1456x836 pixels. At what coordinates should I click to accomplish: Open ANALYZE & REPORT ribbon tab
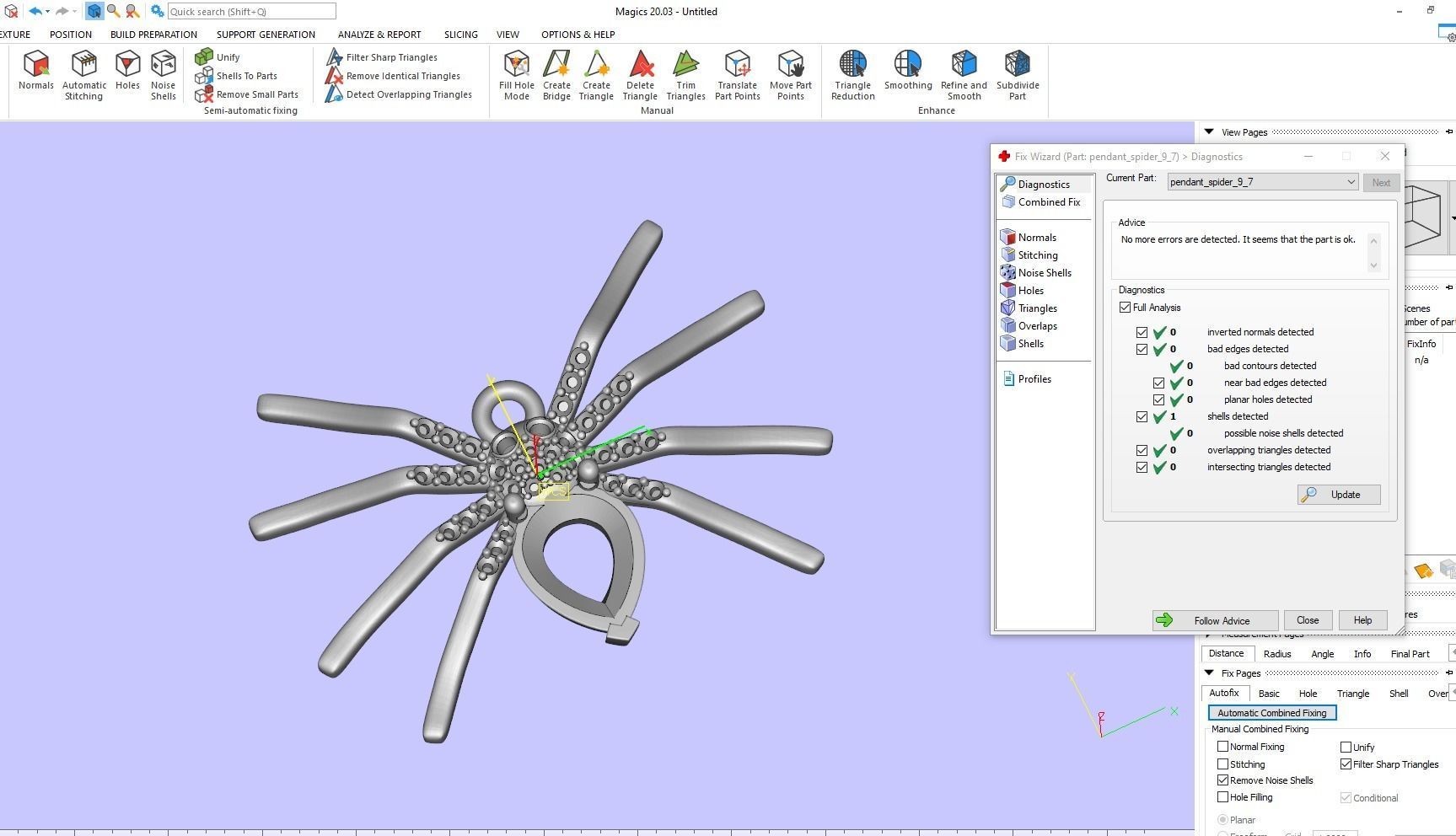[x=379, y=35]
